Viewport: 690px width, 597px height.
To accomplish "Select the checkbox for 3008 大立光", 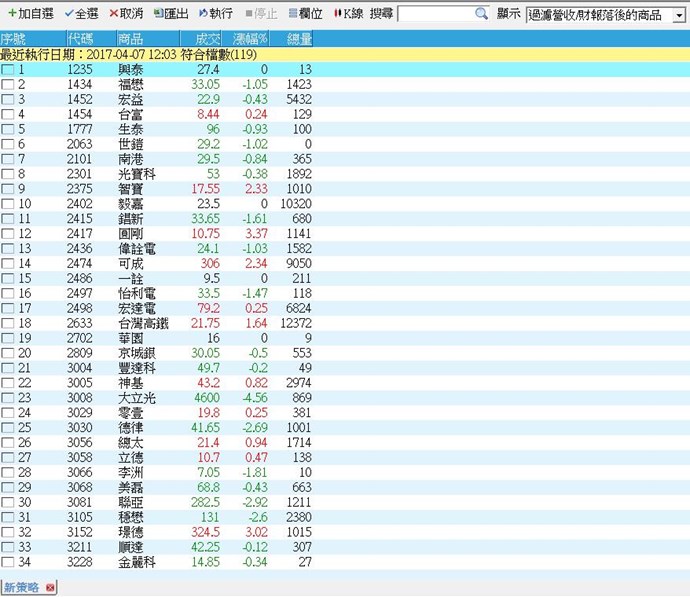I will point(8,398).
